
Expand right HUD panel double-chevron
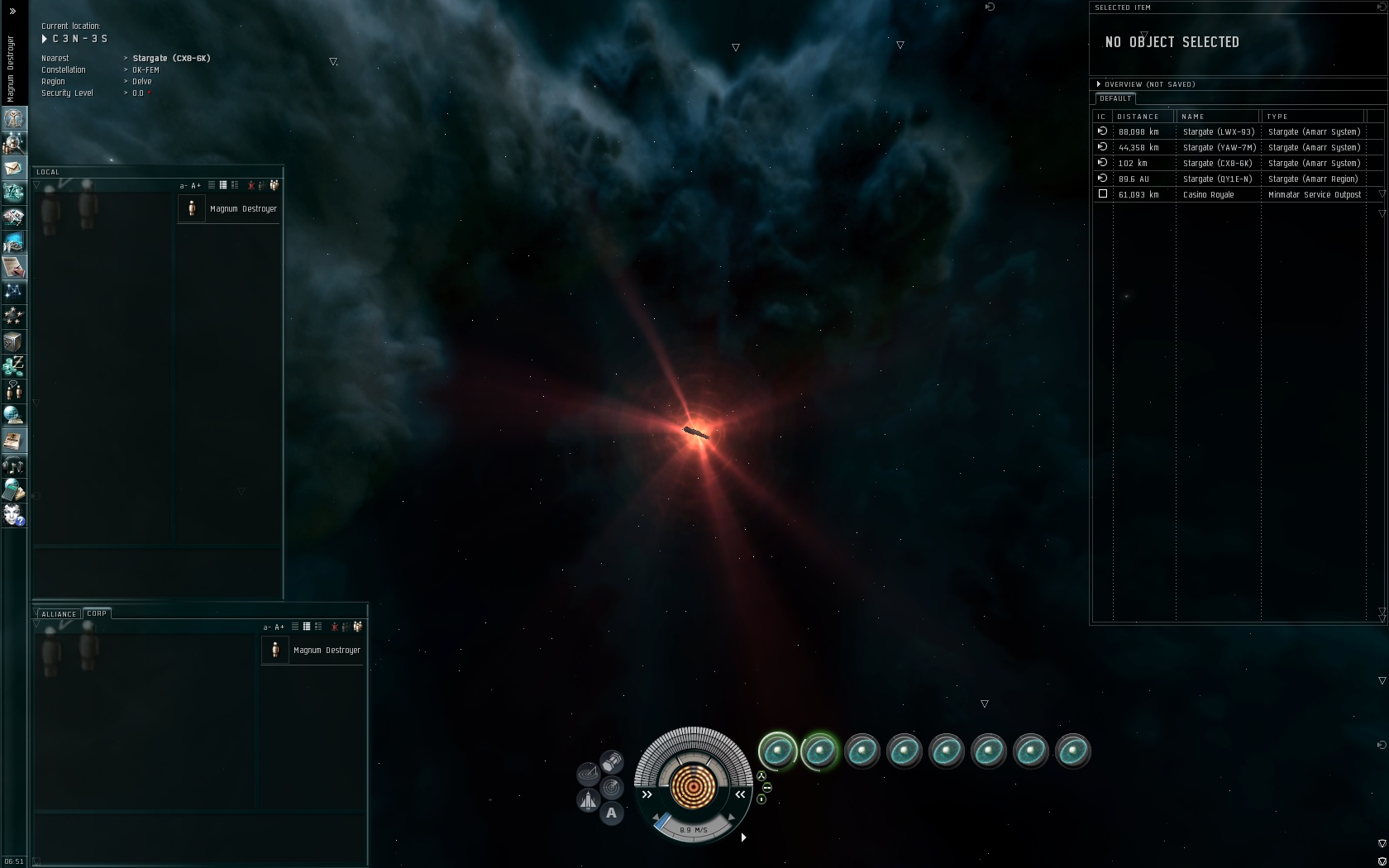pyautogui.click(x=740, y=794)
